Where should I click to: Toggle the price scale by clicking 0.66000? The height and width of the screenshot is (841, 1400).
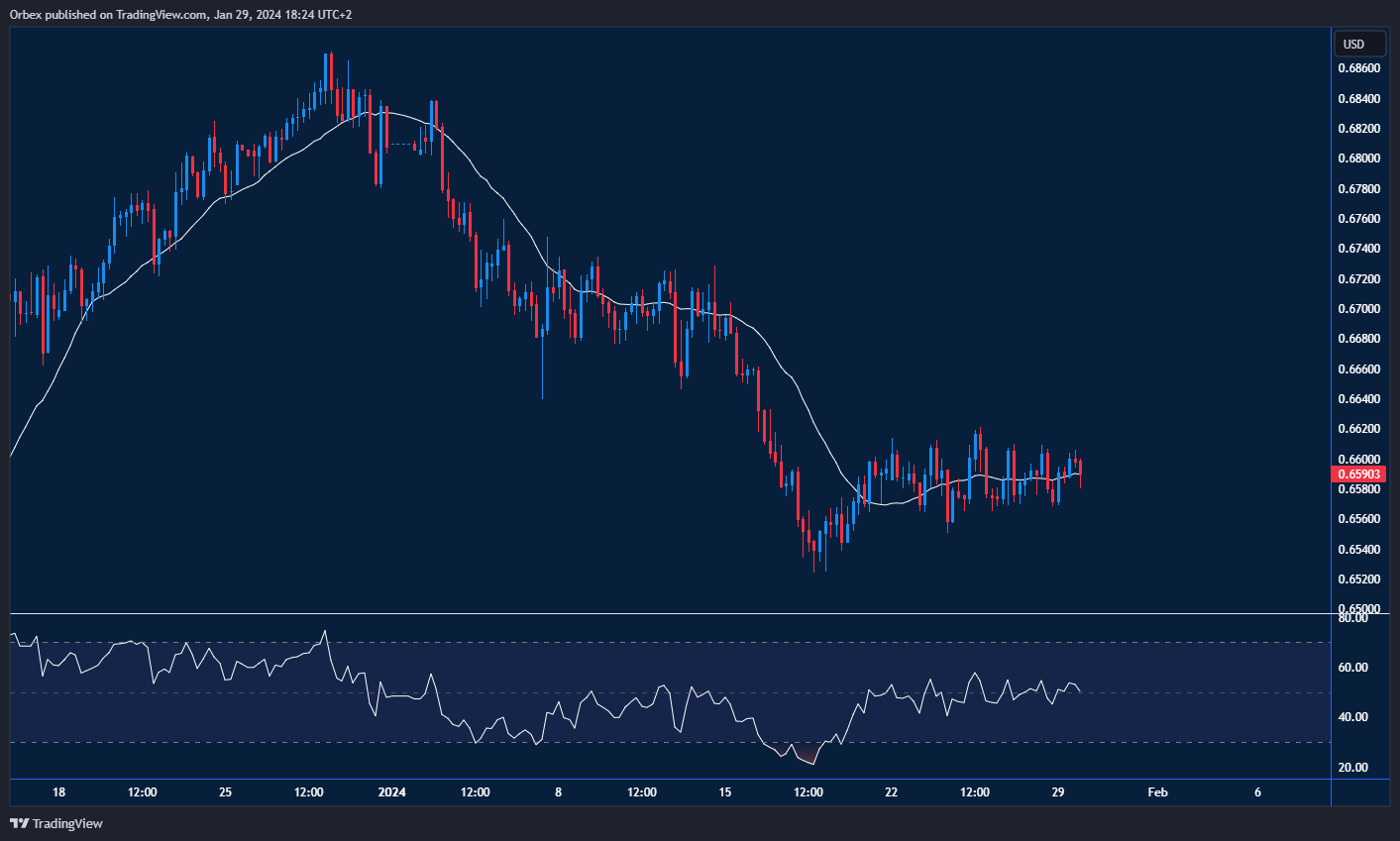[1357, 459]
